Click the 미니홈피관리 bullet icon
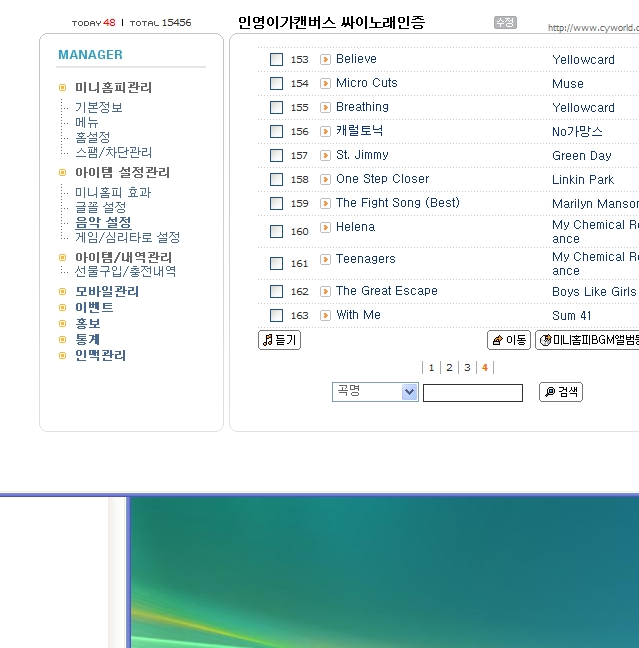The width and height of the screenshot is (639, 648). coord(62,87)
